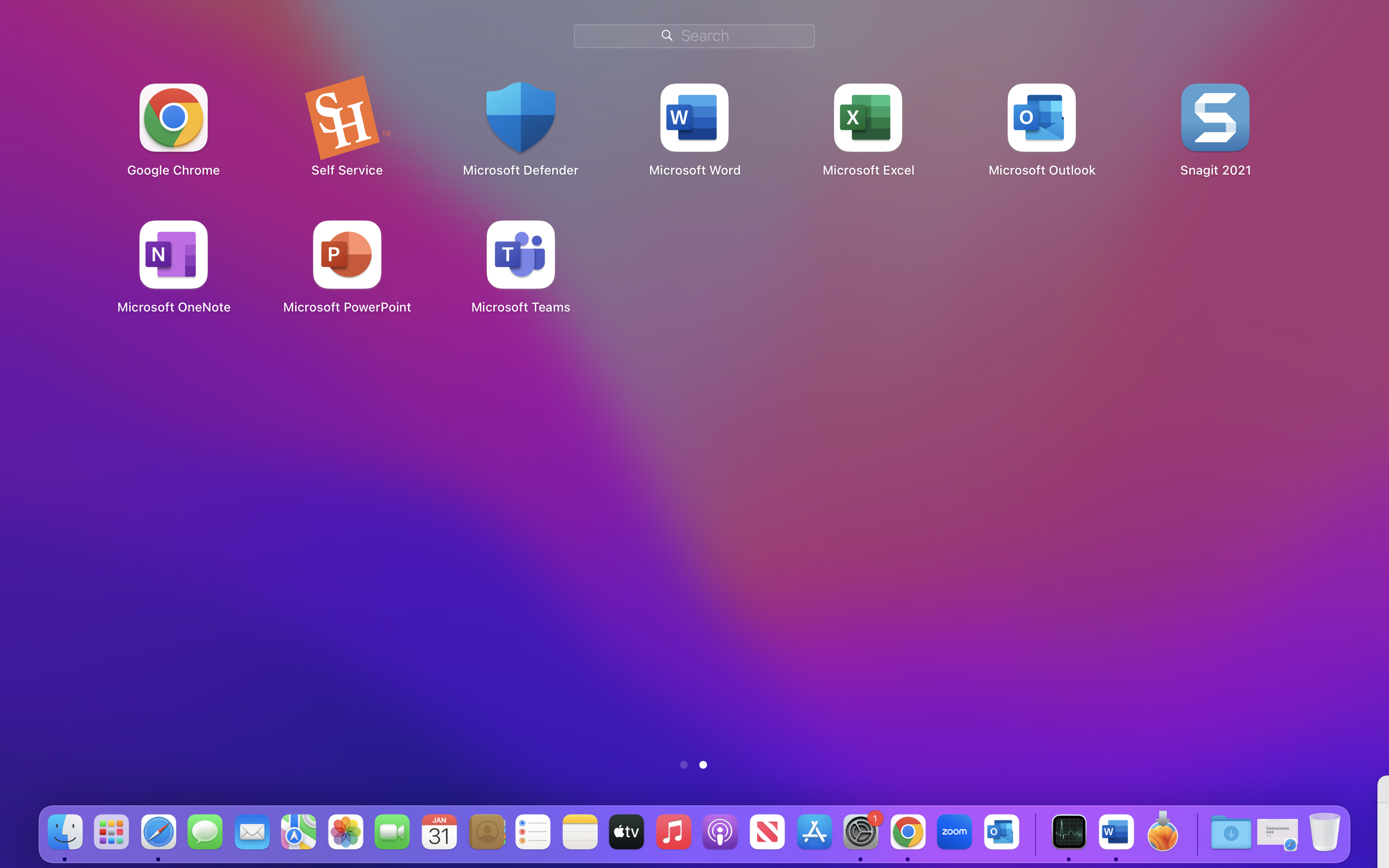Image resolution: width=1389 pixels, height=868 pixels.
Task: Open Finder in the Dock
Action: coord(65,832)
